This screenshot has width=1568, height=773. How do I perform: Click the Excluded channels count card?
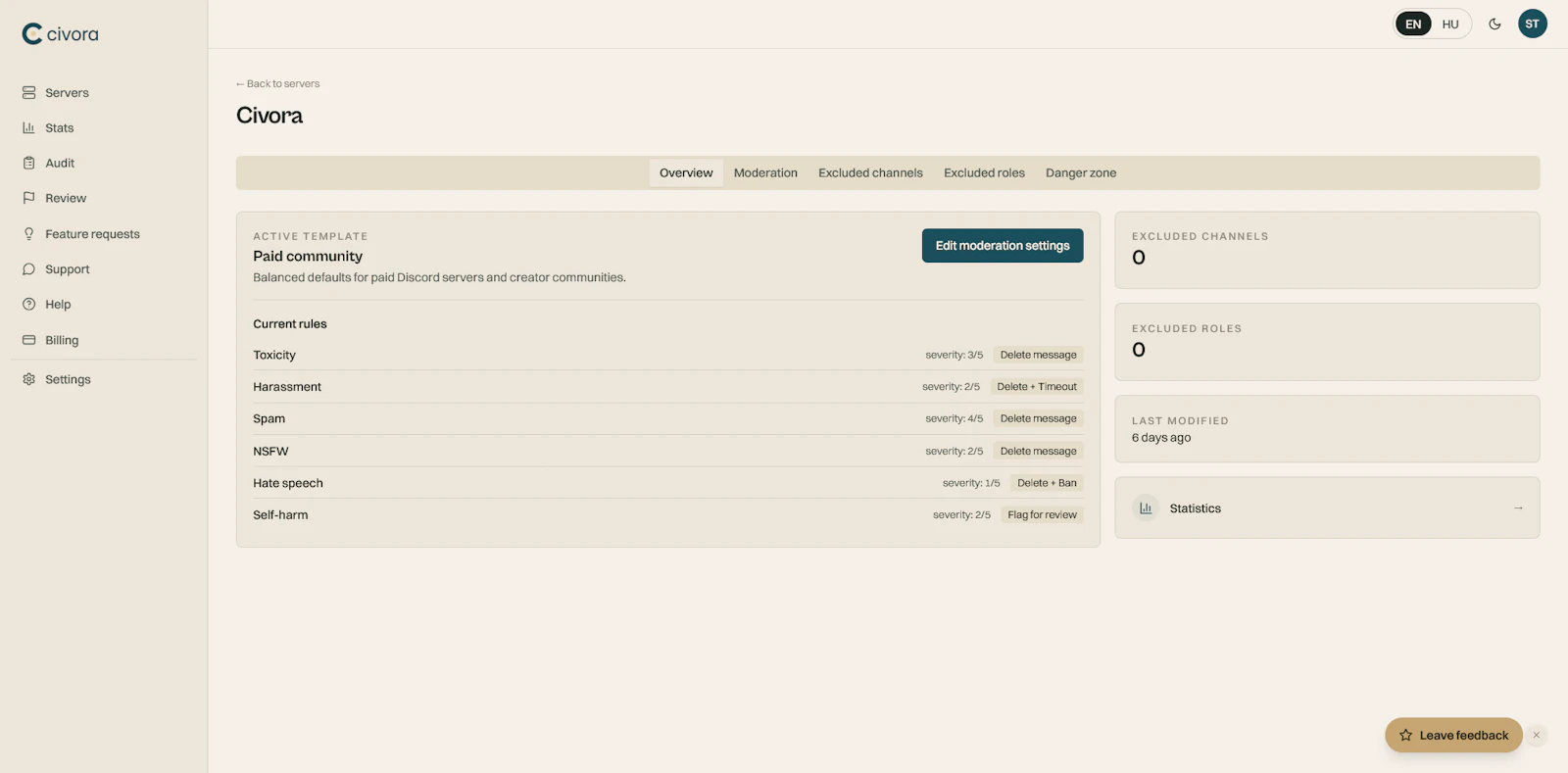pyautogui.click(x=1327, y=251)
